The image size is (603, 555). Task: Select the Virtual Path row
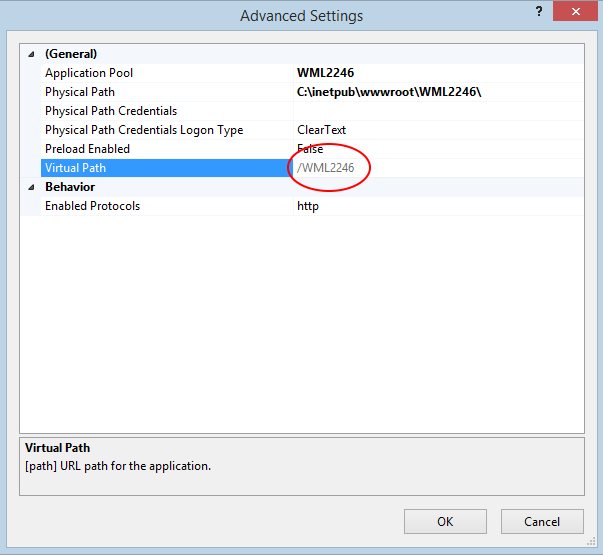(167, 168)
